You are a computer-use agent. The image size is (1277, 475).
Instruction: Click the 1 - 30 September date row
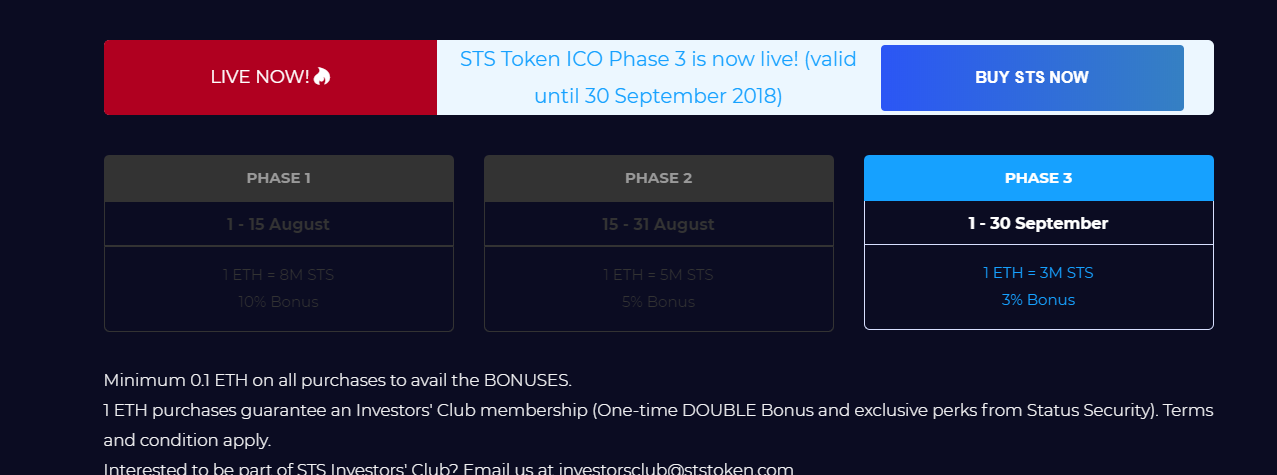pos(1039,223)
